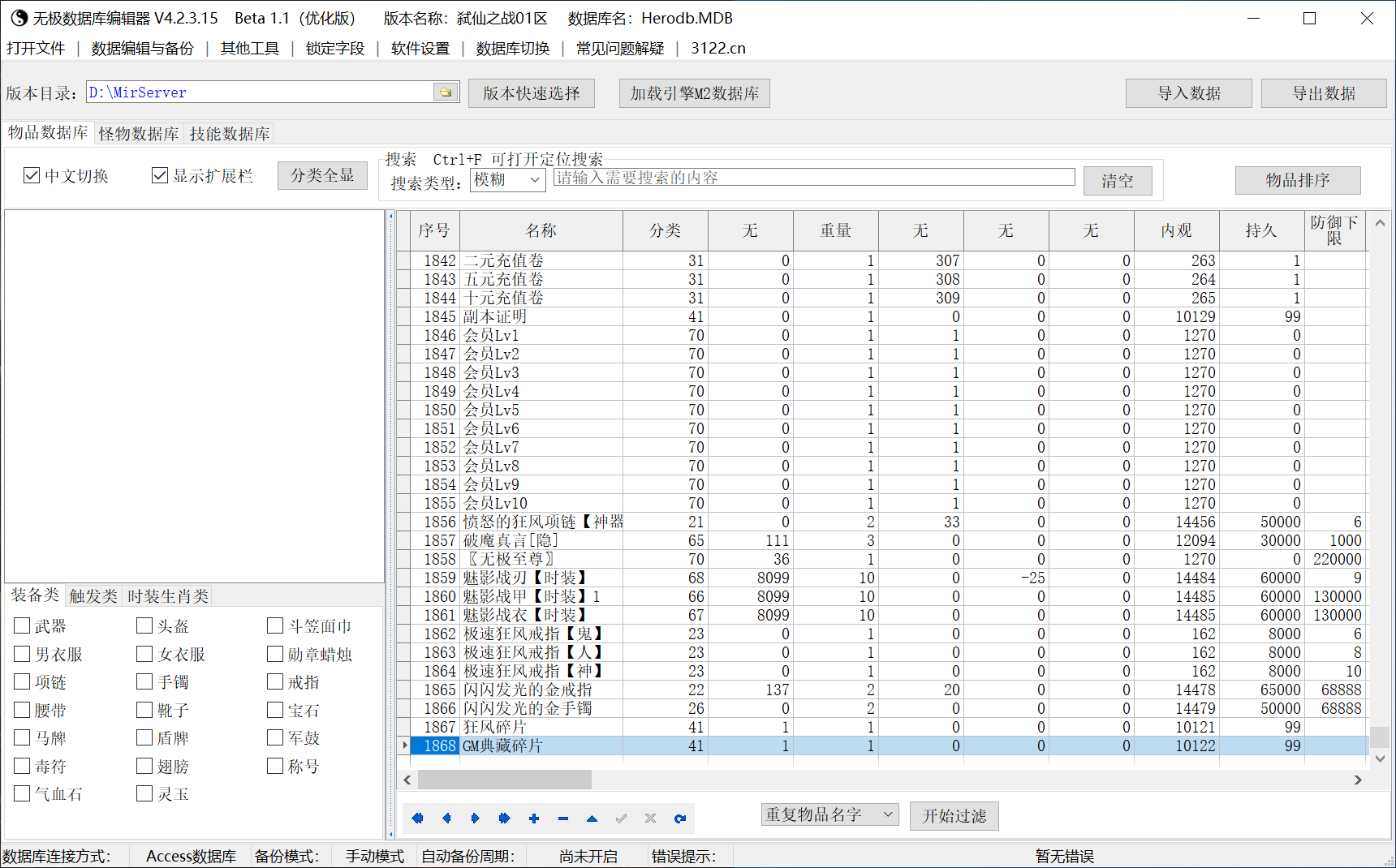
Task: Edit record triangle icon
Action: click(x=592, y=818)
